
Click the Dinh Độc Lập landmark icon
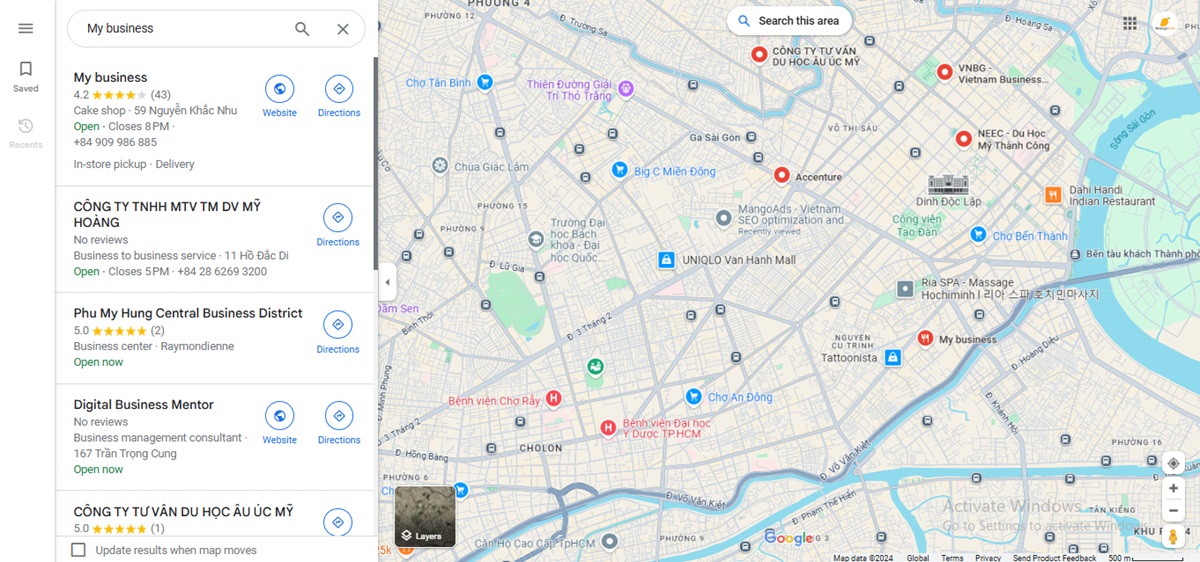[948, 184]
